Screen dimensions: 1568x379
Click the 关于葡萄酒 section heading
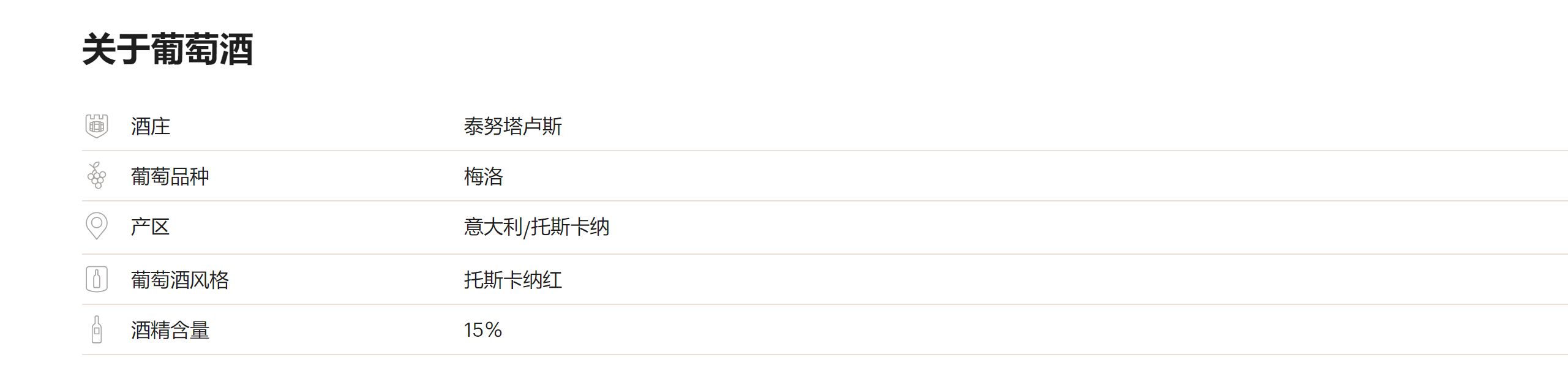point(167,49)
